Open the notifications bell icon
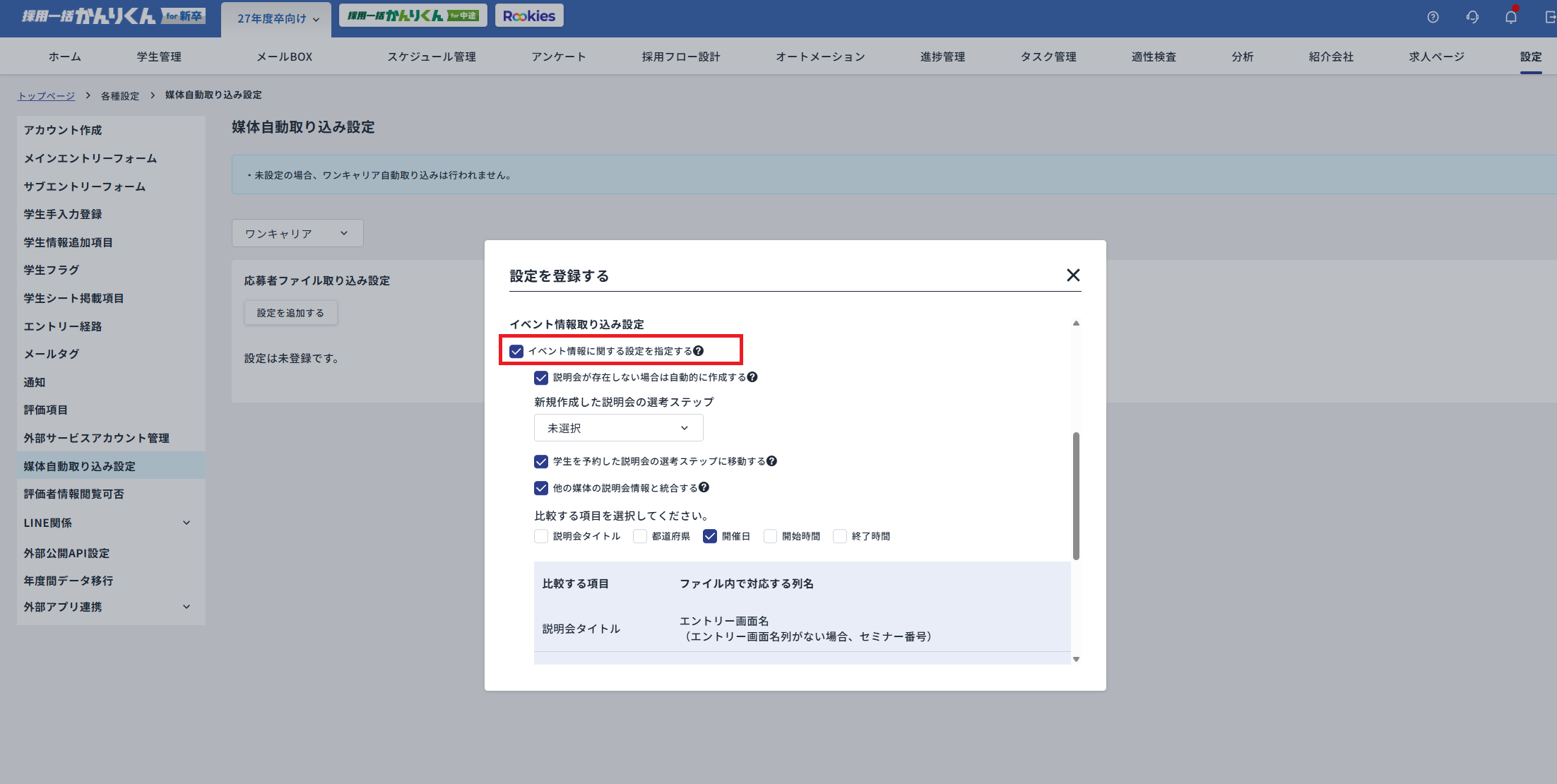 1510,17
